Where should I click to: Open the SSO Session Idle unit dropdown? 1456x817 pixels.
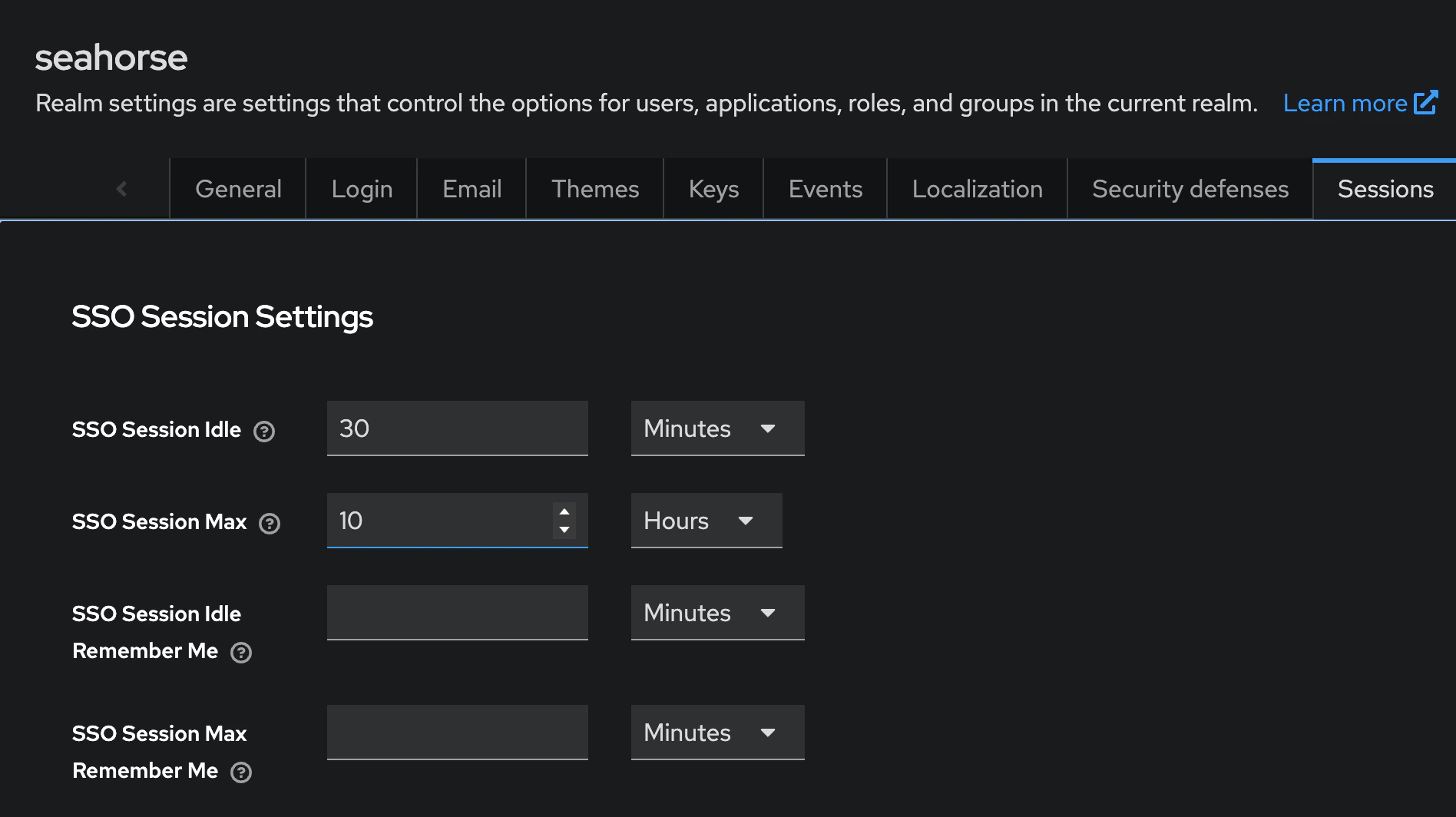point(717,428)
